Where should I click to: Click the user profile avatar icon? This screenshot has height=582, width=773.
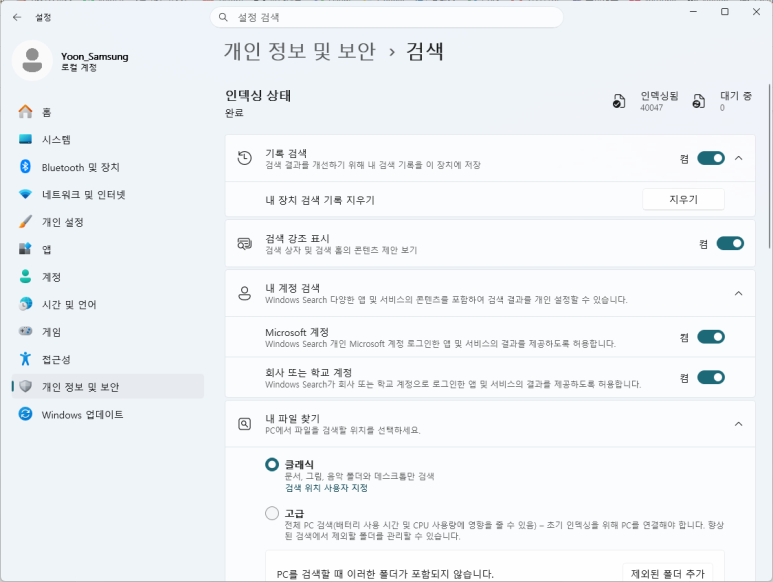pyautogui.click(x=32, y=61)
